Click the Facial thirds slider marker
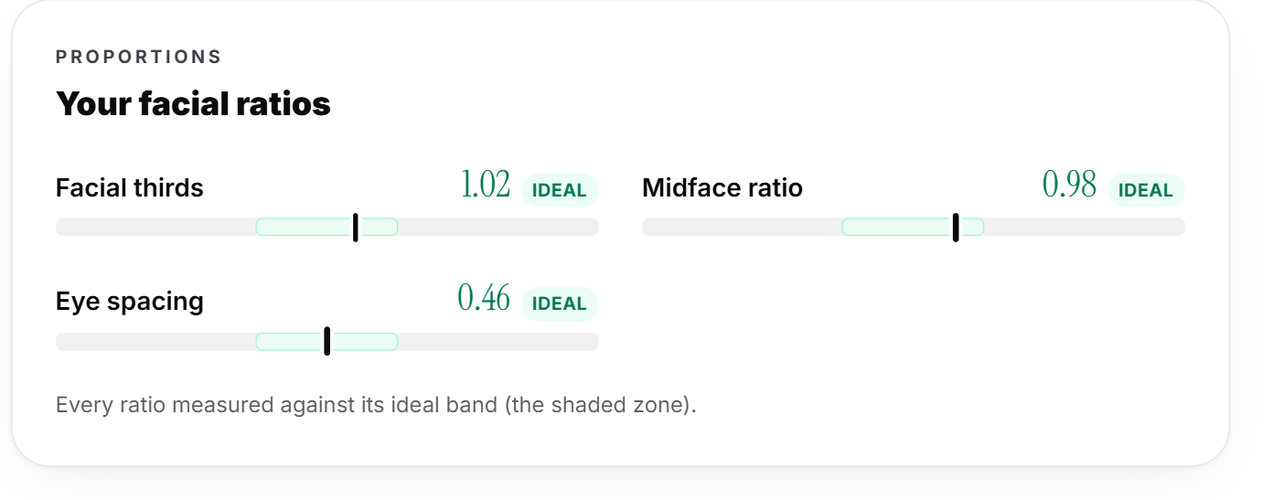Screen dimensions: 1273x500 coord(356,227)
